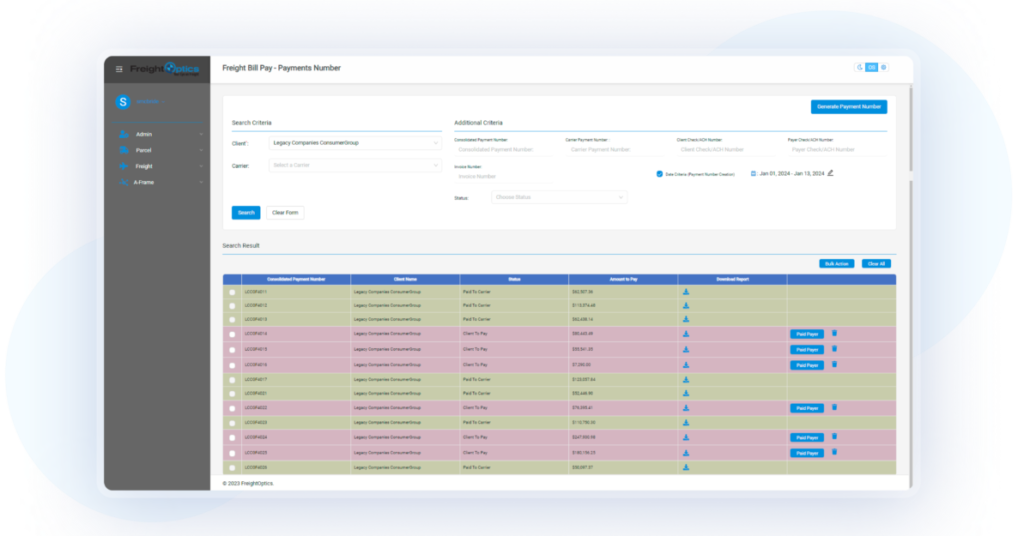The width and height of the screenshot is (1024, 536).
Task: Click the hamburger menu icon beside FreightOptics logo
Action: [119, 69]
